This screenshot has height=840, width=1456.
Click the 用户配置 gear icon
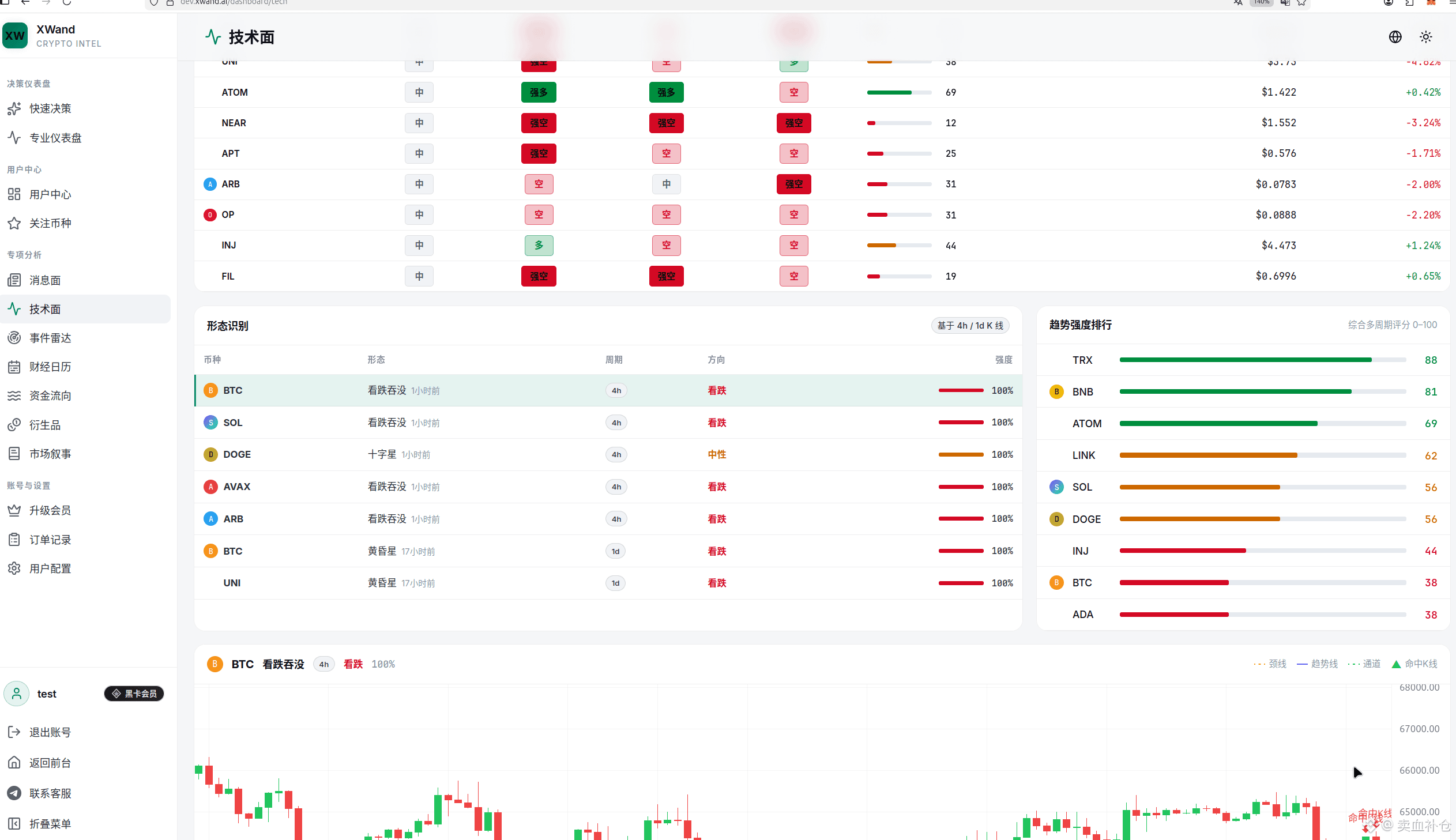pos(14,569)
